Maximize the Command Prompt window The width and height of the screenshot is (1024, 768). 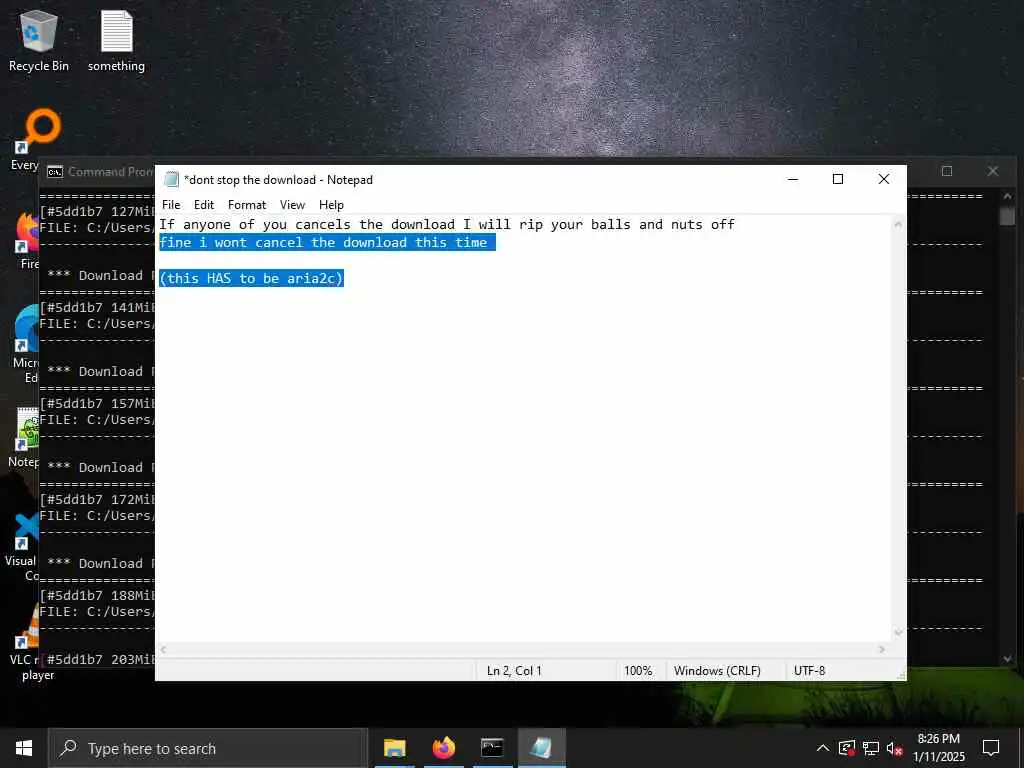click(947, 171)
